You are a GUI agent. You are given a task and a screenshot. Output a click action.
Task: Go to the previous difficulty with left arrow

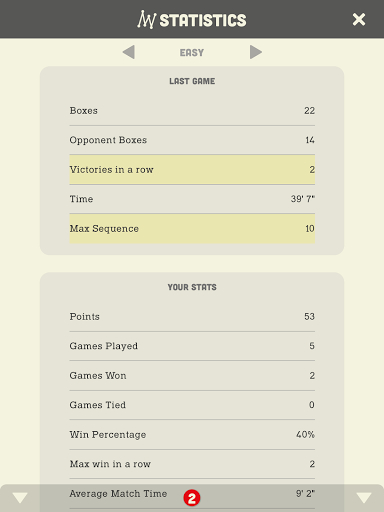129,52
